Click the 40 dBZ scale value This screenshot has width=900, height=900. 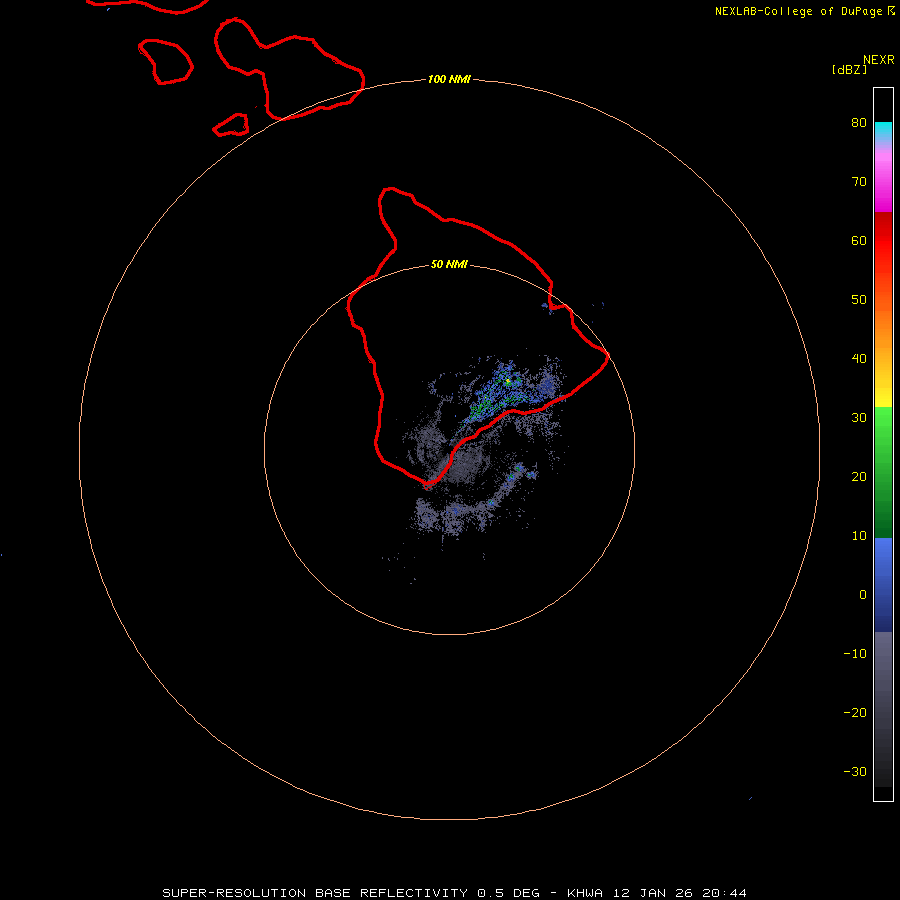coord(859,358)
